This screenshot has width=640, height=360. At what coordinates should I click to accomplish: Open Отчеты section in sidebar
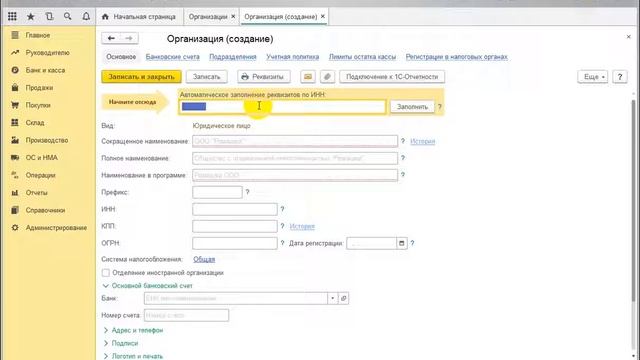36,193
